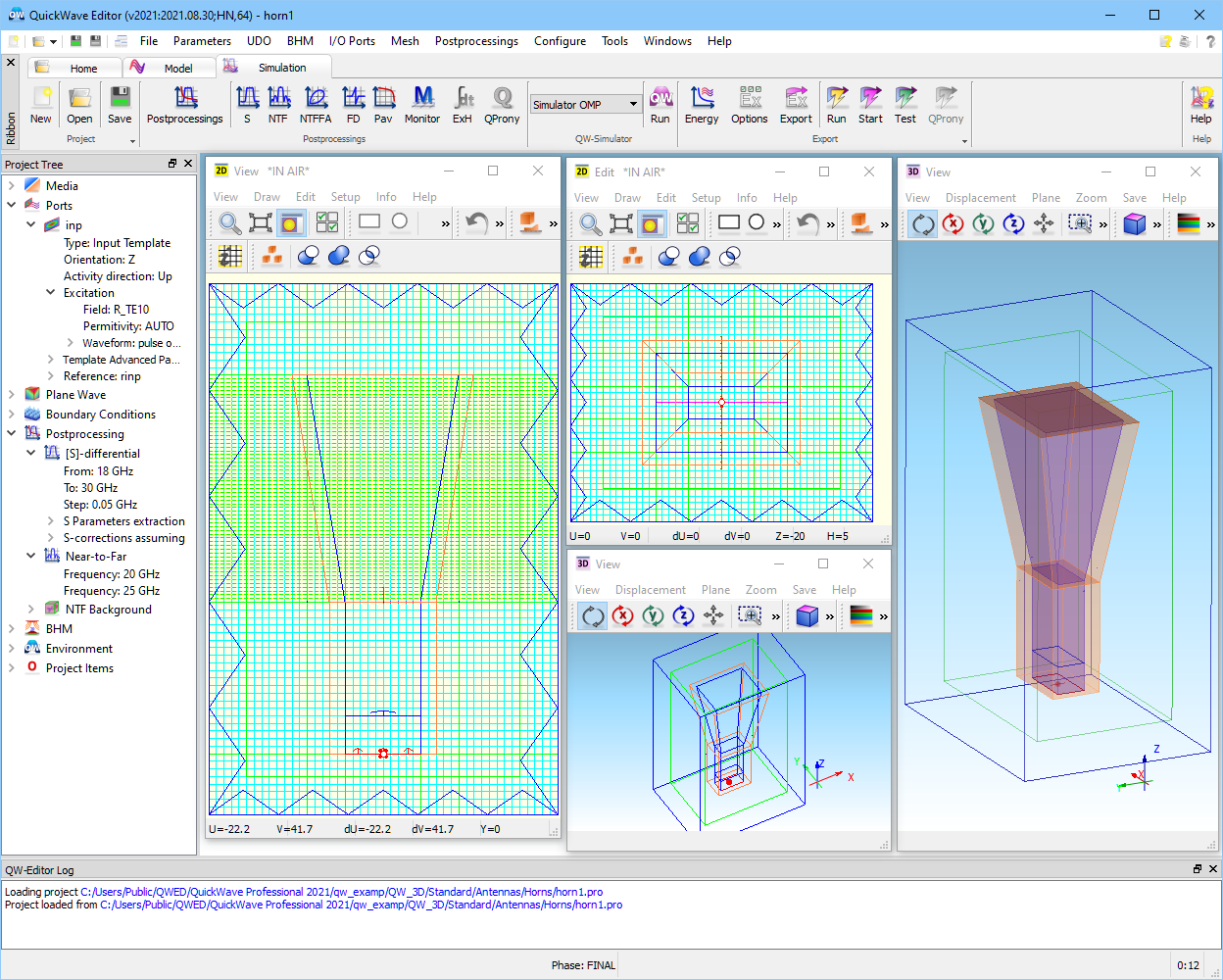Image resolution: width=1223 pixels, height=980 pixels.
Task: Click zoom-window icon in large 3D View toolbar
Action: coord(1080,223)
